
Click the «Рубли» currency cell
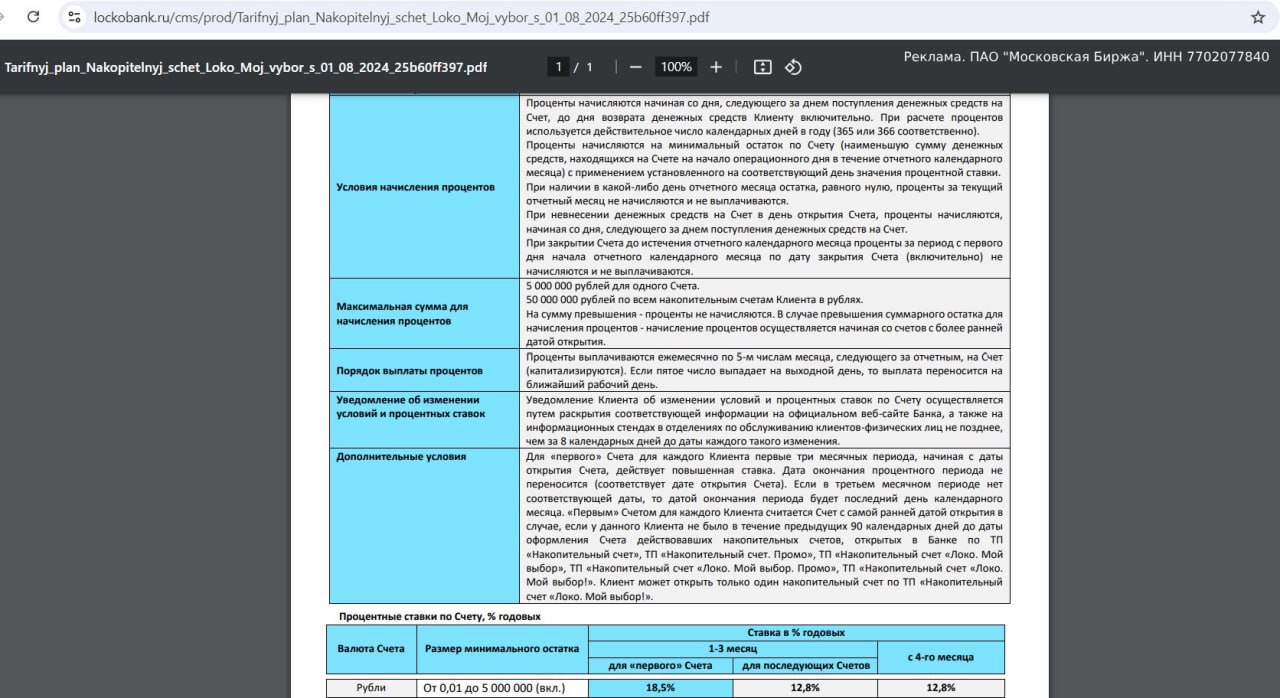[370, 687]
